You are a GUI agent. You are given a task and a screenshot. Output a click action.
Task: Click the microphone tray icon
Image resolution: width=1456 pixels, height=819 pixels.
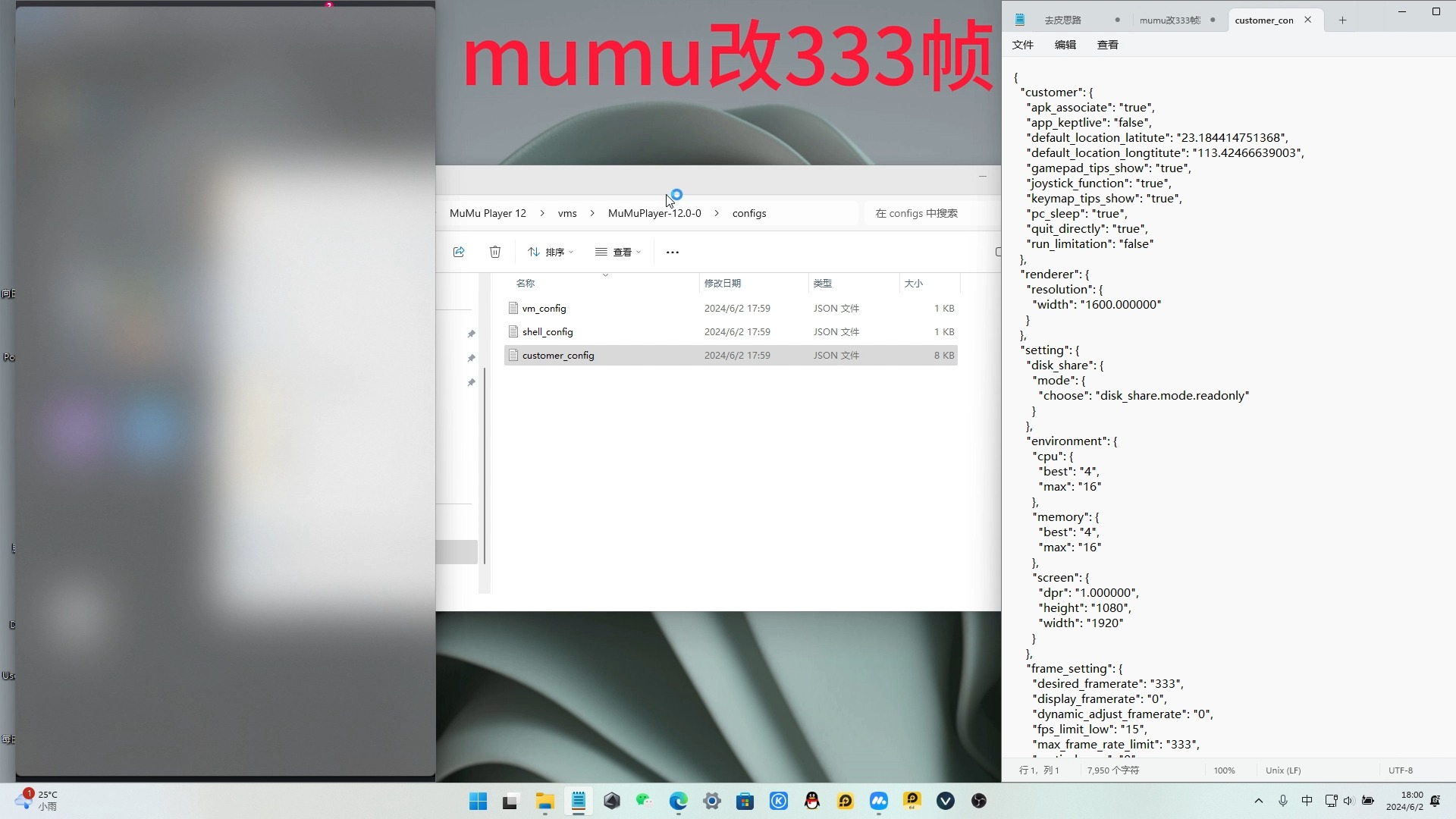[x=1283, y=801]
